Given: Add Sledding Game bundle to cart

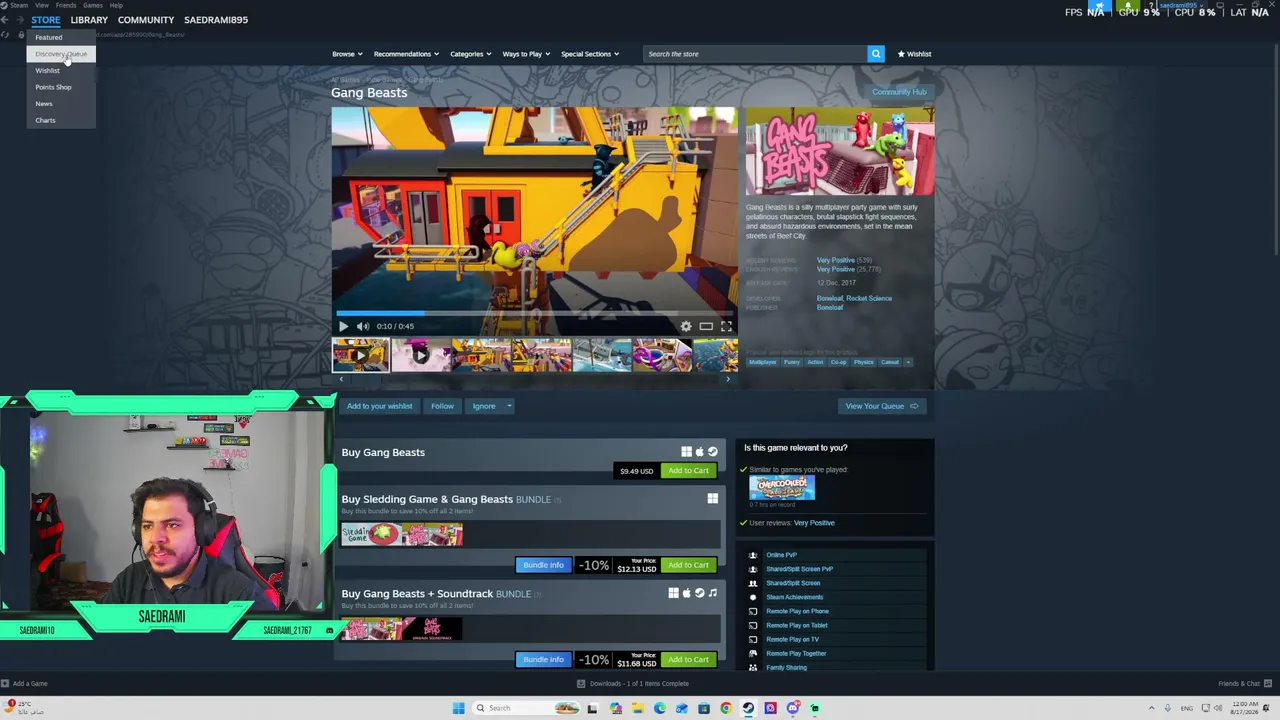Looking at the screenshot, I should [x=688, y=565].
